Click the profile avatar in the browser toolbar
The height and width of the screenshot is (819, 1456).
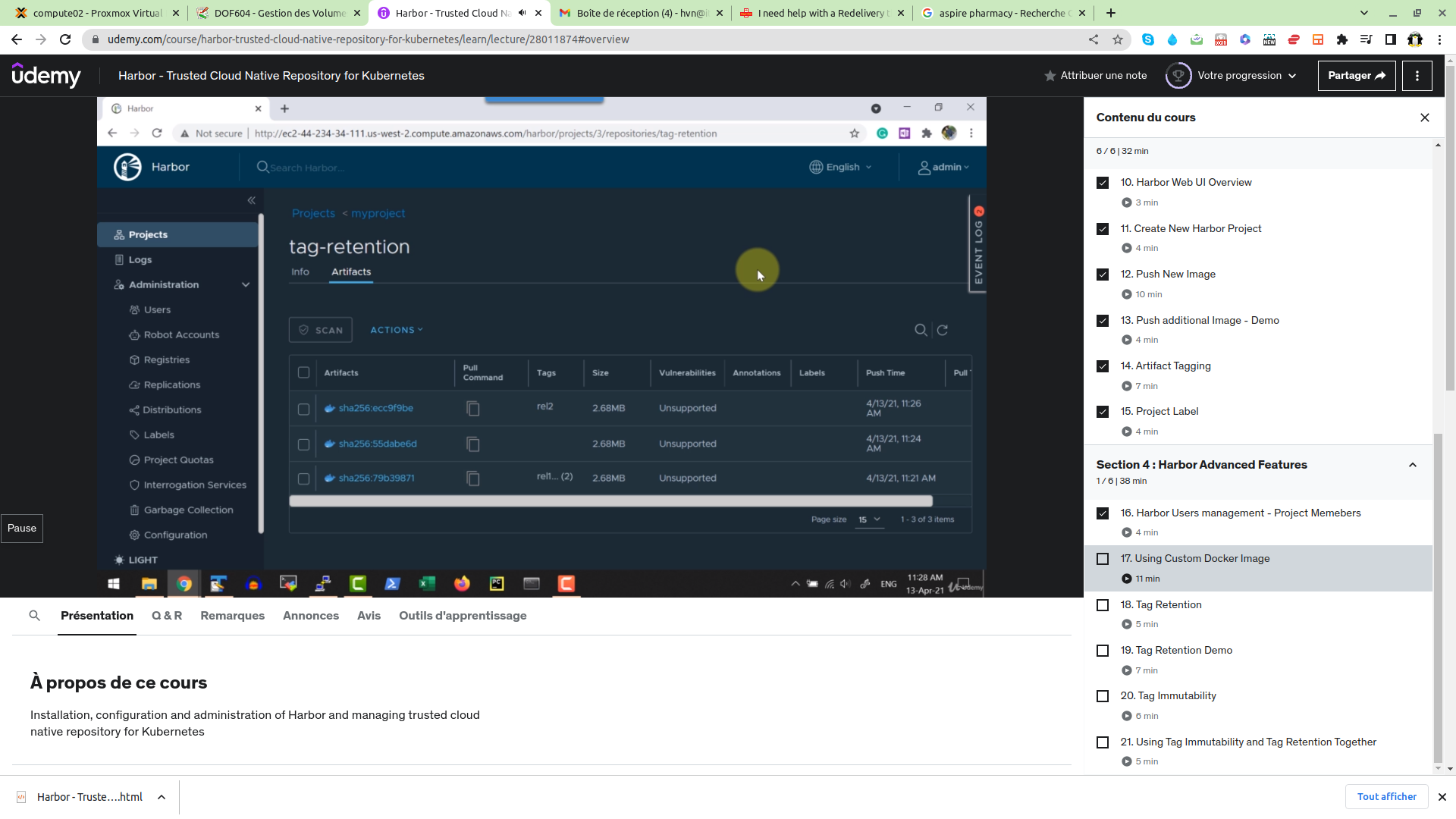click(x=1415, y=39)
